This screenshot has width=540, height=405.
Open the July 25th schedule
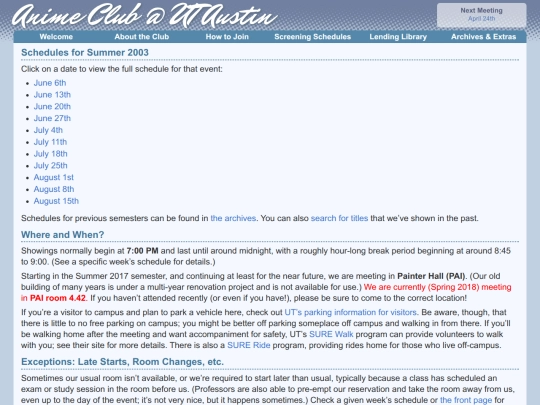[51, 166]
